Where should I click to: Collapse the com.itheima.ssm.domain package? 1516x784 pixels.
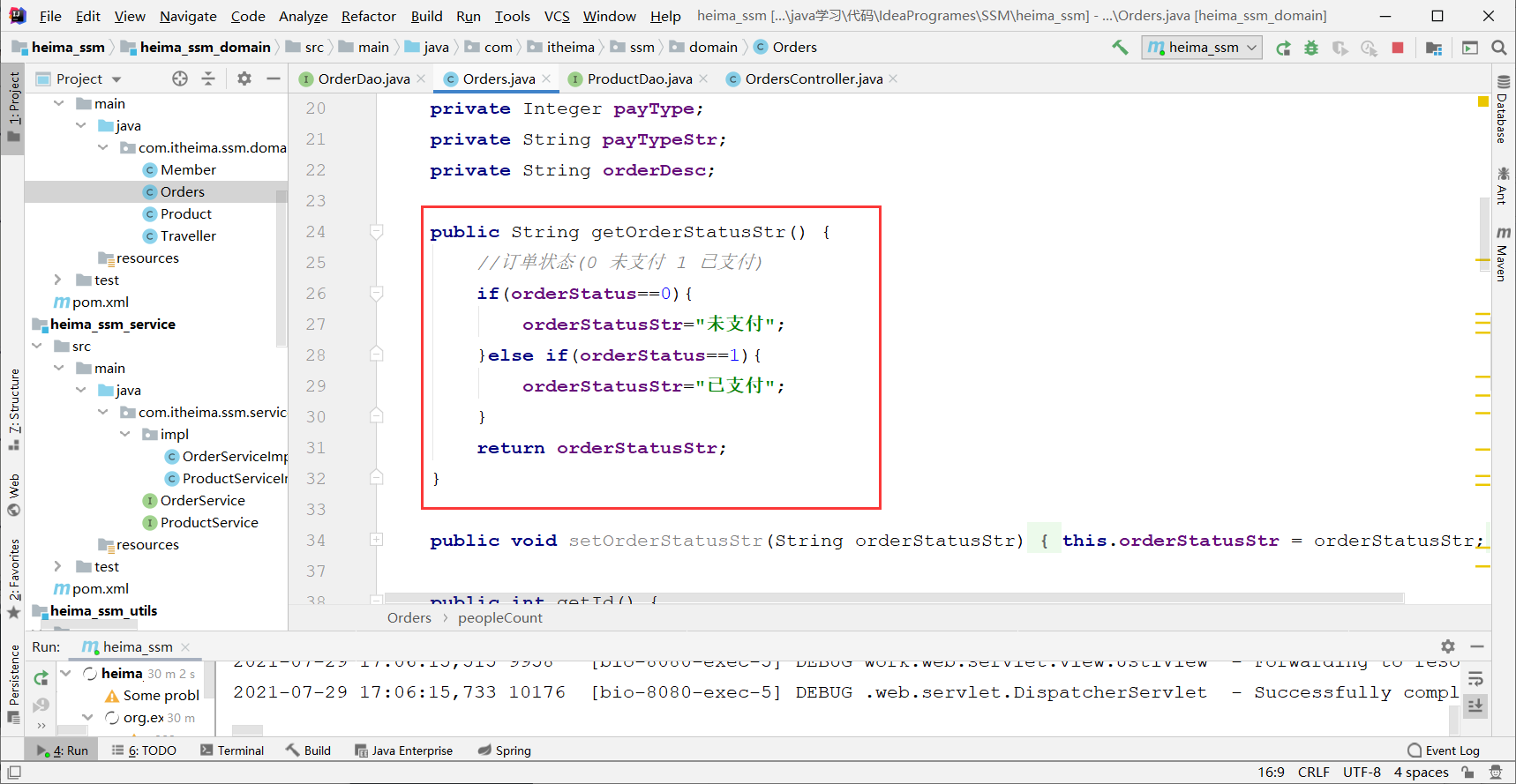tap(102, 147)
